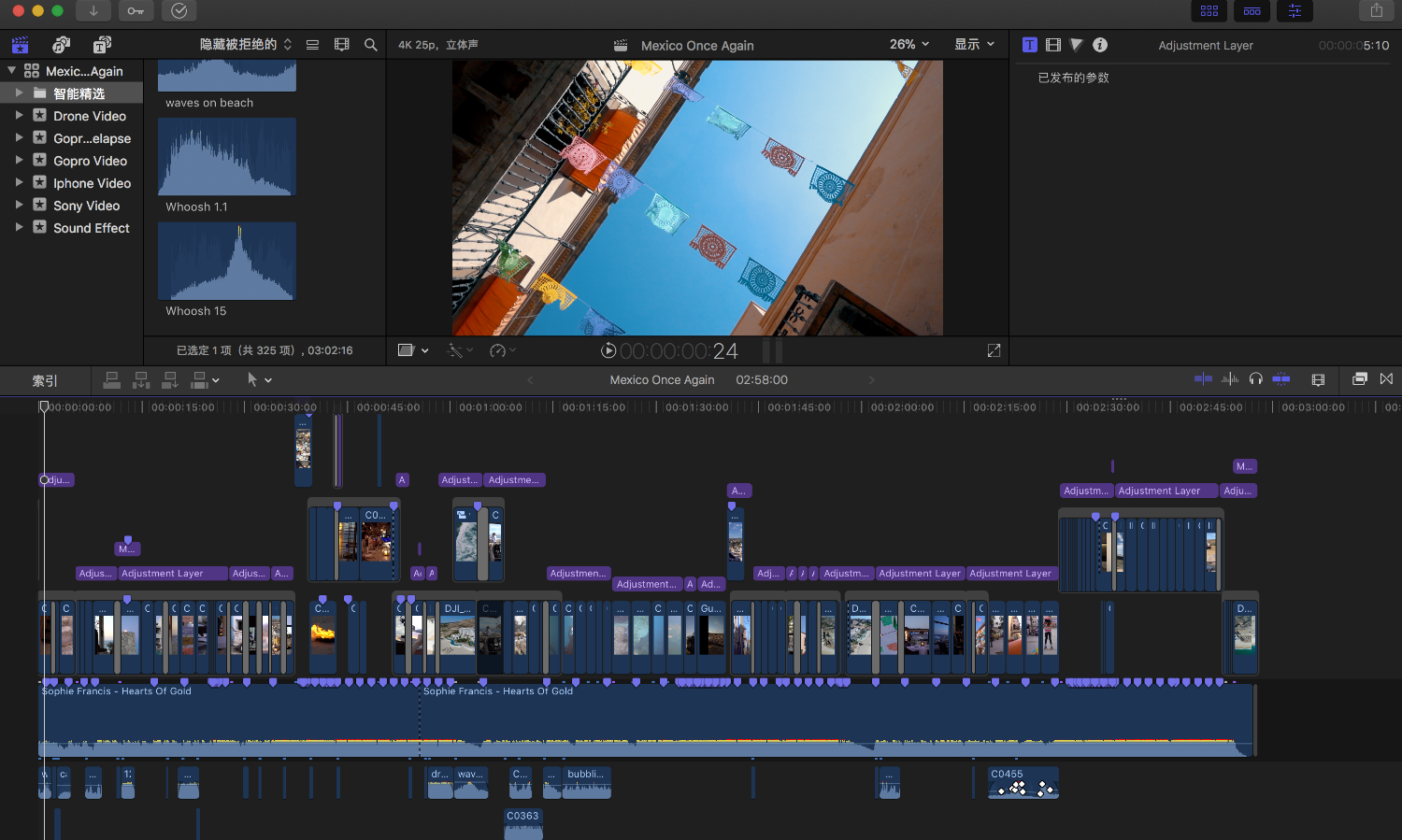Select the Whoosh 1.1 audio clip thumbnail

pos(227,157)
